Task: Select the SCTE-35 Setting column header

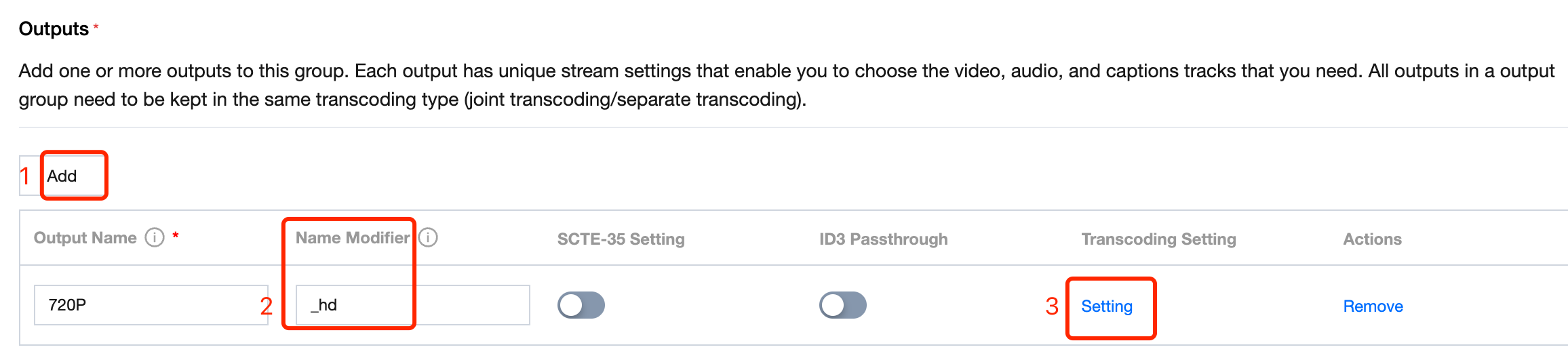Action: tap(621, 239)
